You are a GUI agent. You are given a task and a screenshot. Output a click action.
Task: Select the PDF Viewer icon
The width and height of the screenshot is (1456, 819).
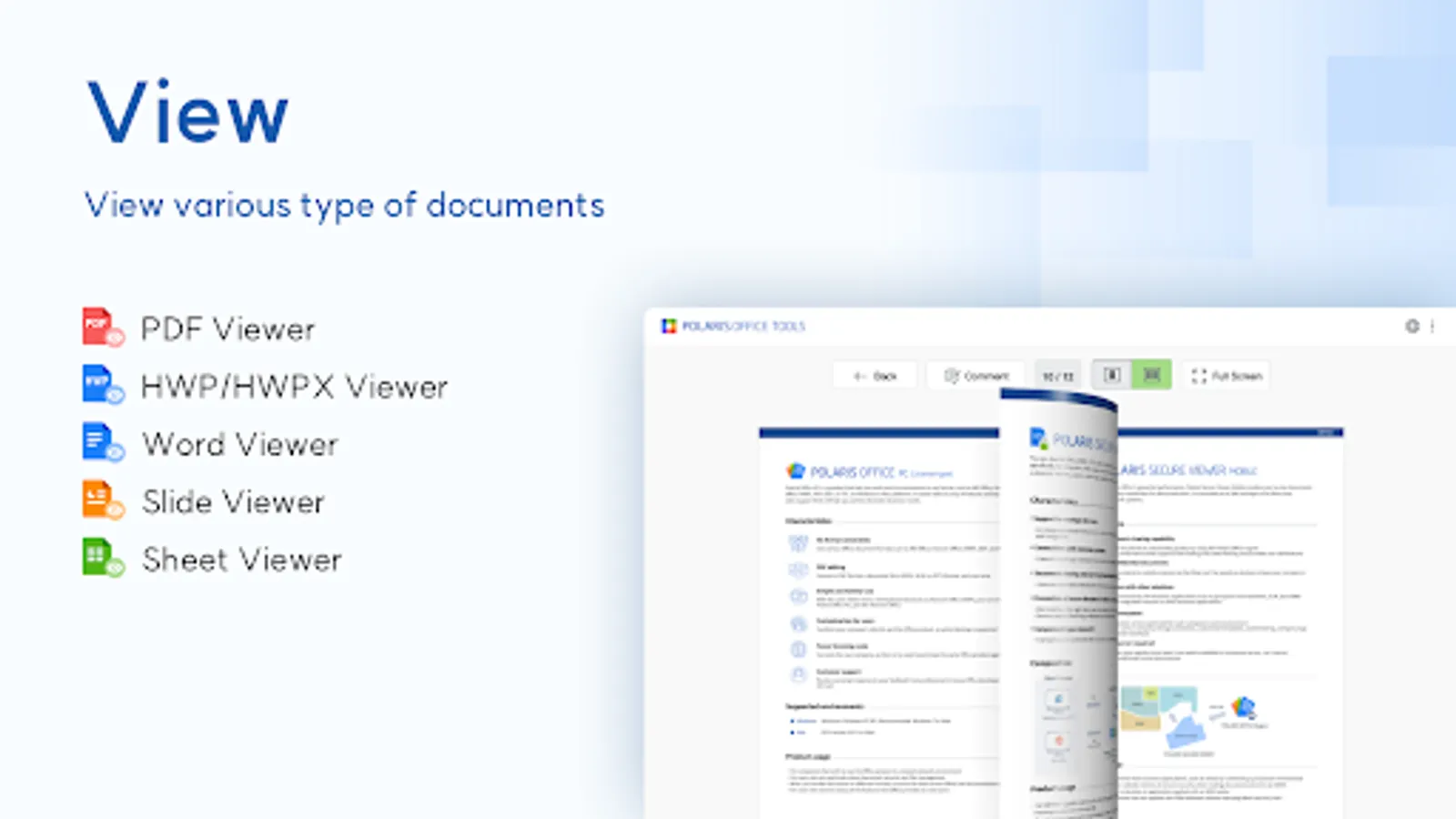click(100, 326)
